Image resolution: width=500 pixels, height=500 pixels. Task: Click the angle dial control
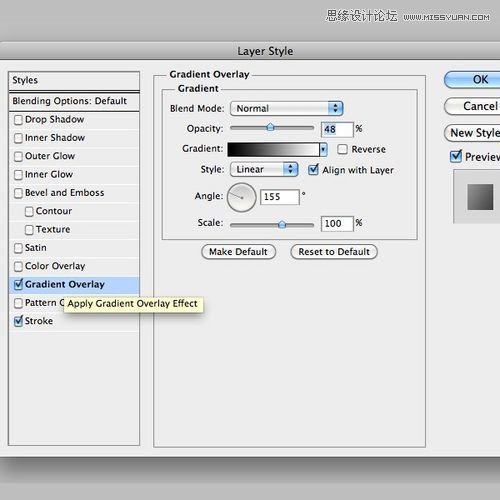click(242, 197)
